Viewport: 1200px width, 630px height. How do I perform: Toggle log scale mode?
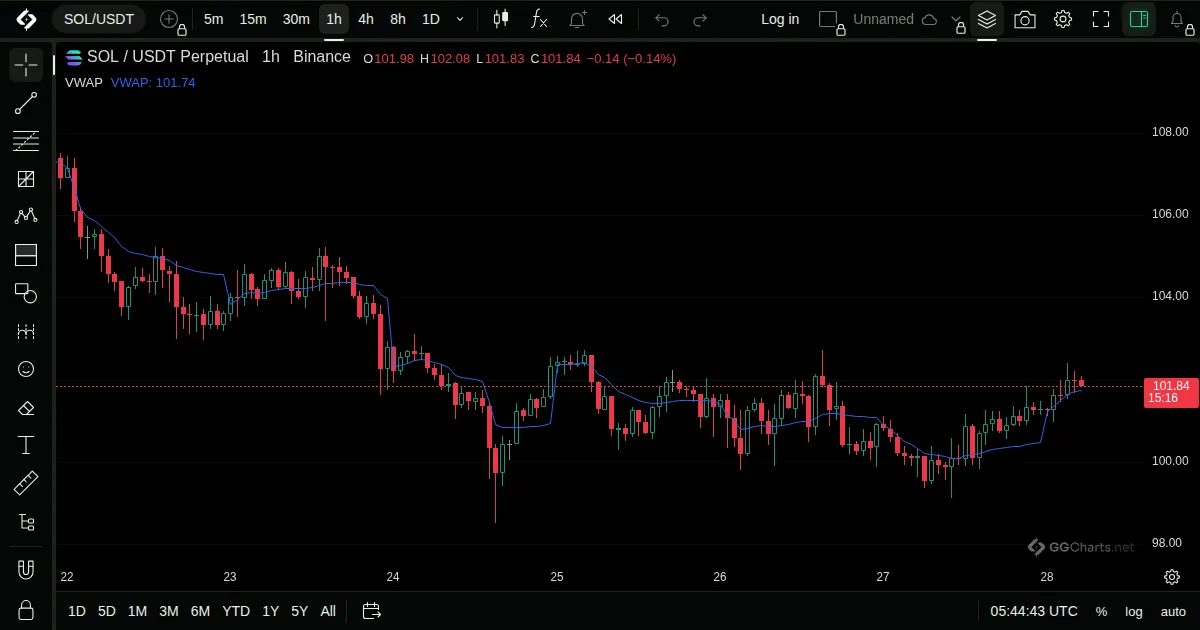click(x=1134, y=611)
